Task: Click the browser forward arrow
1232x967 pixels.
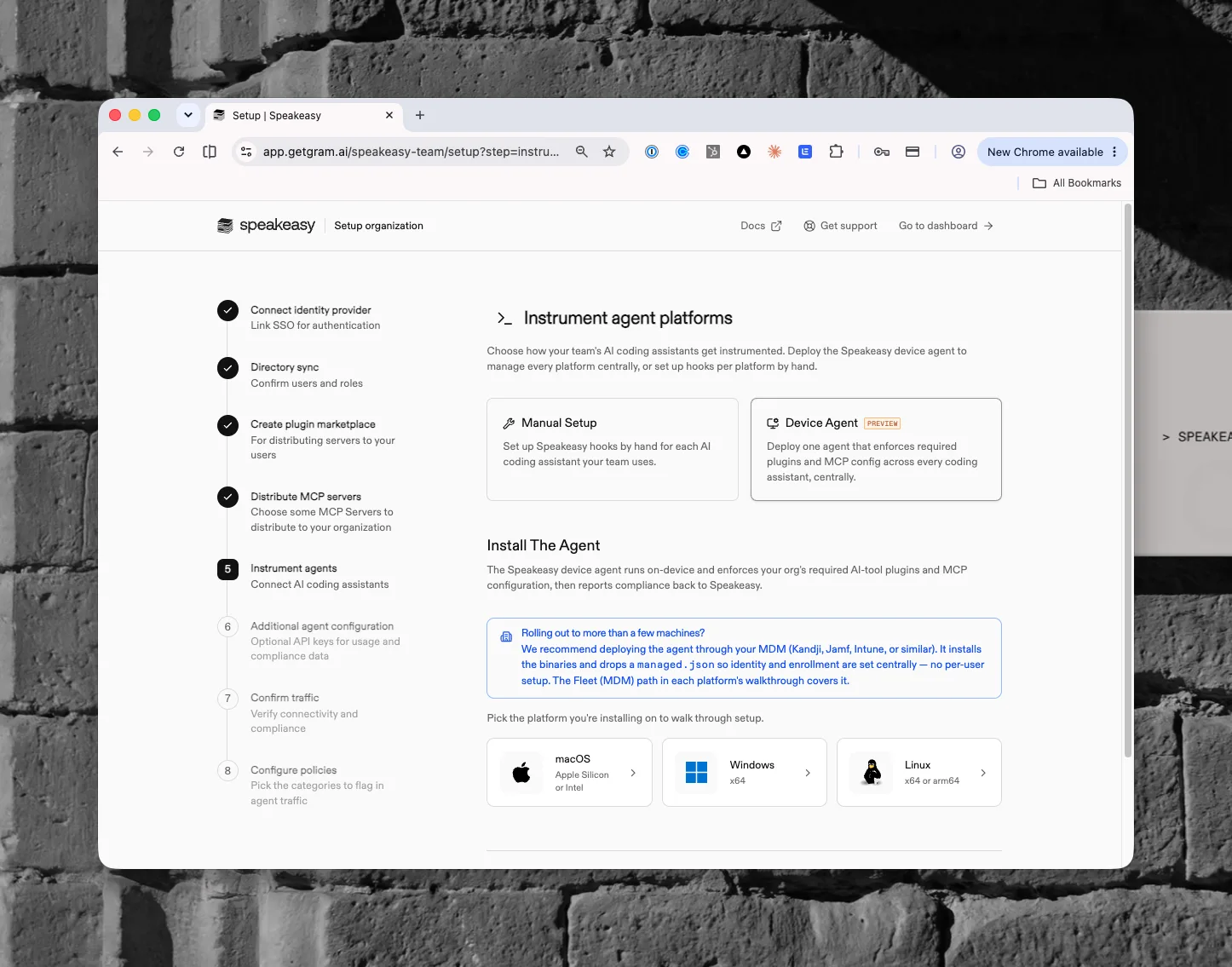Action: [148, 152]
